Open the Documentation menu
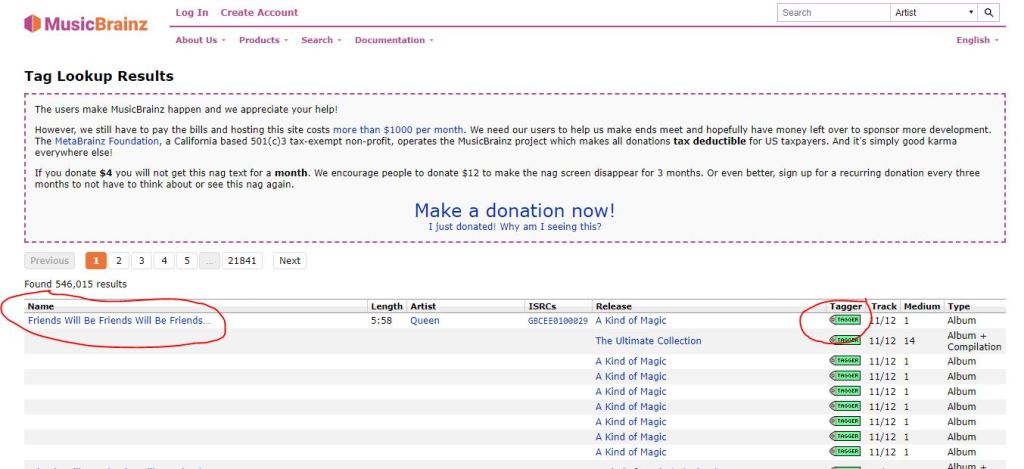Screen dimensions: 1024x469 point(394,40)
